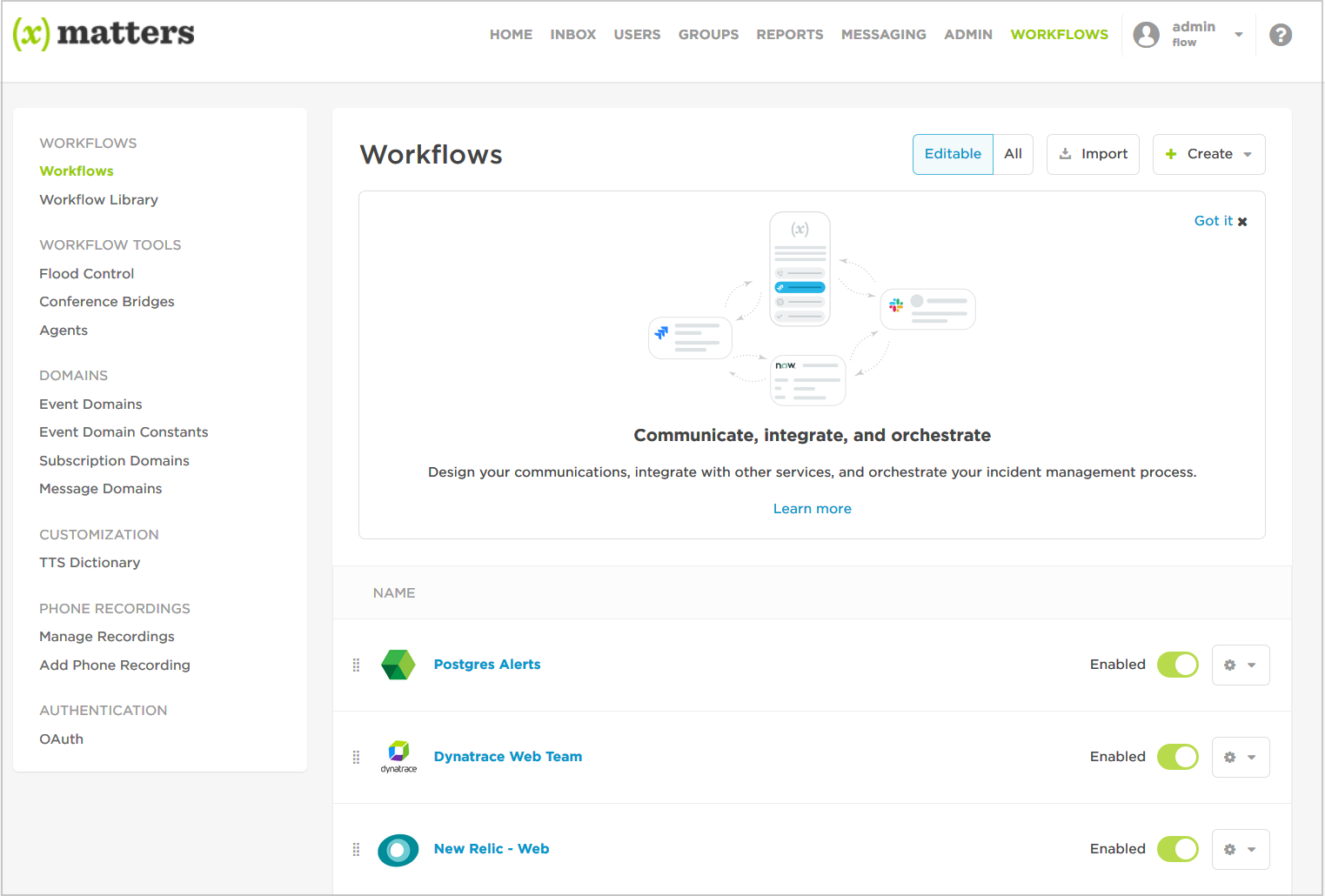Open GROUPS in top navigation
1325x896 pixels.
[708, 35]
